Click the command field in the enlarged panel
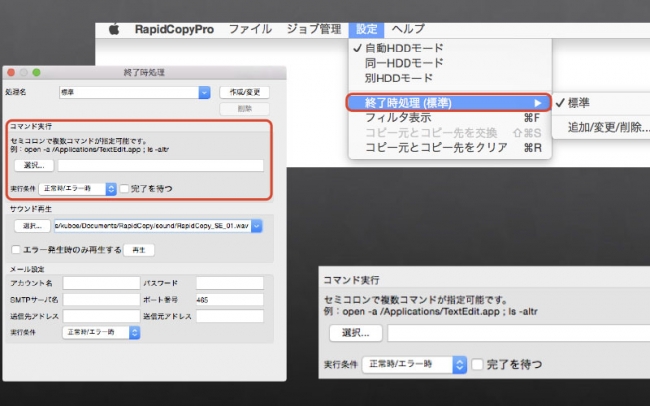650x406 pixels. tap(519, 333)
